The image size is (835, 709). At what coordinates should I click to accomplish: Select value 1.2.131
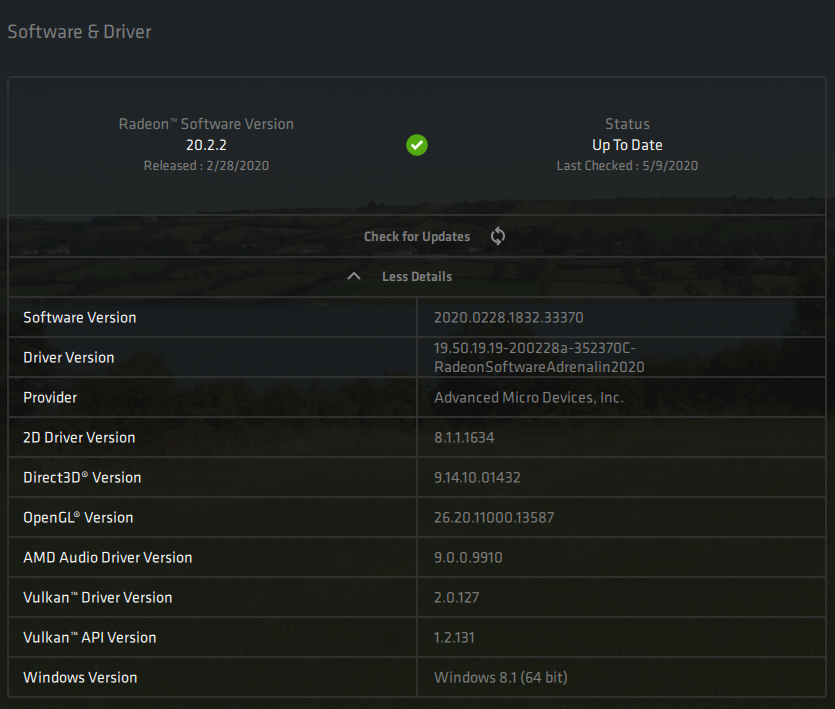click(x=454, y=637)
